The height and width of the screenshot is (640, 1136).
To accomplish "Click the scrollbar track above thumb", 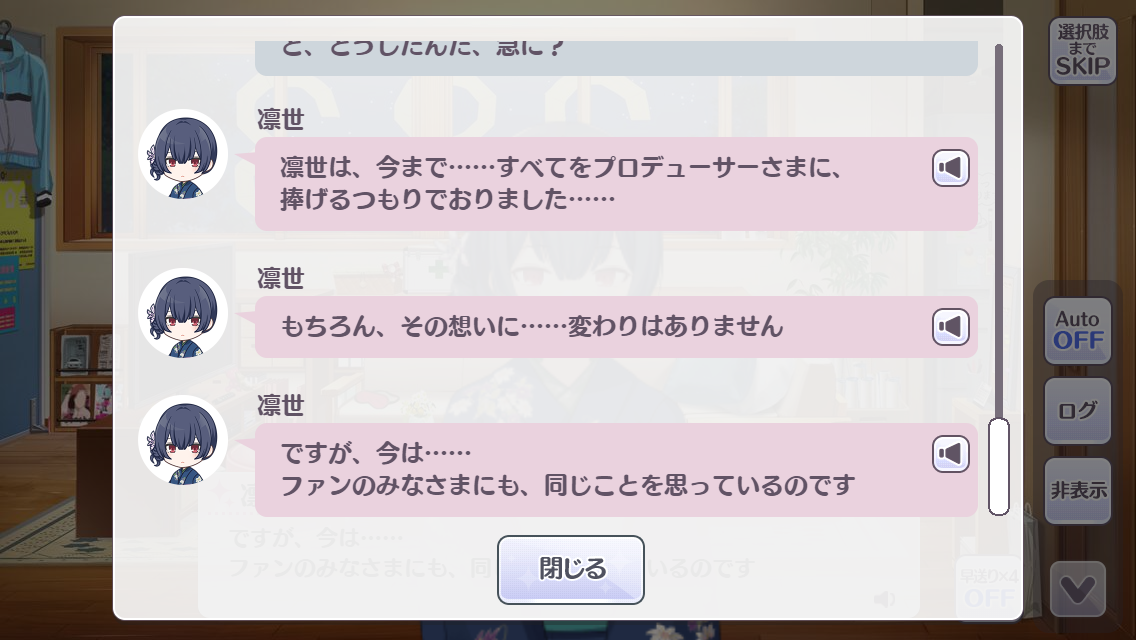I will tap(999, 230).
